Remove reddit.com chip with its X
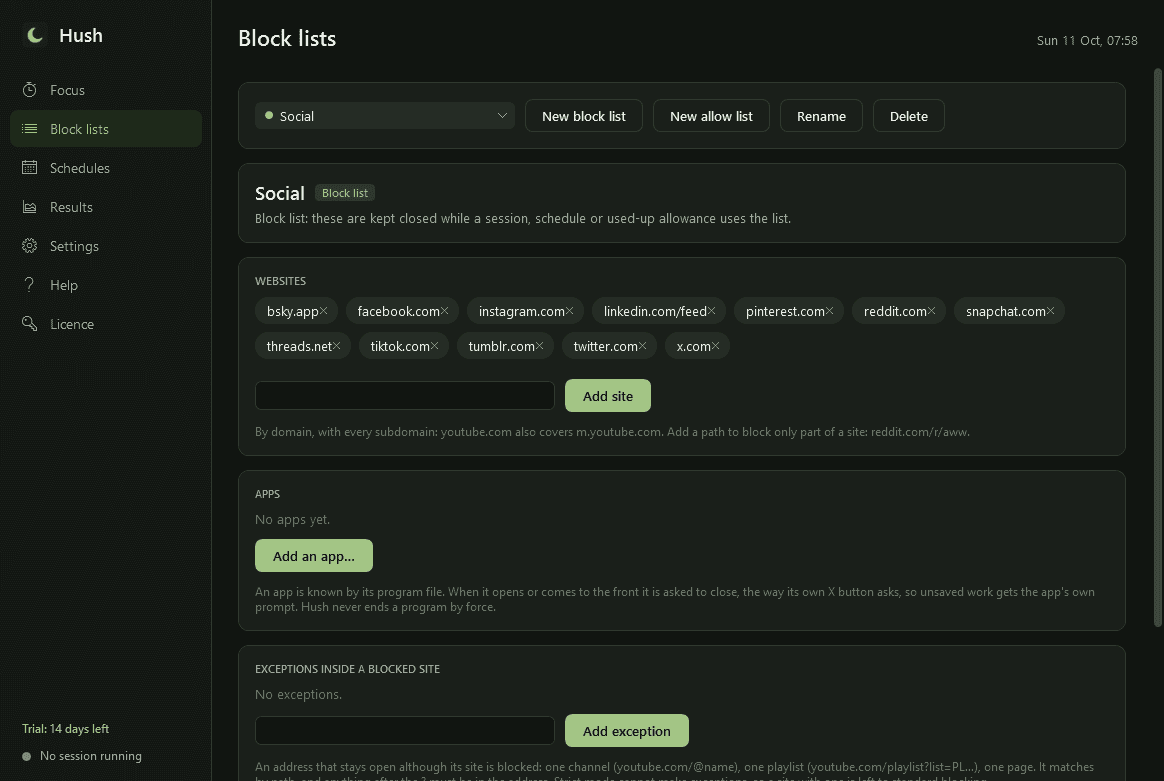The width and height of the screenshot is (1164, 781). (932, 311)
